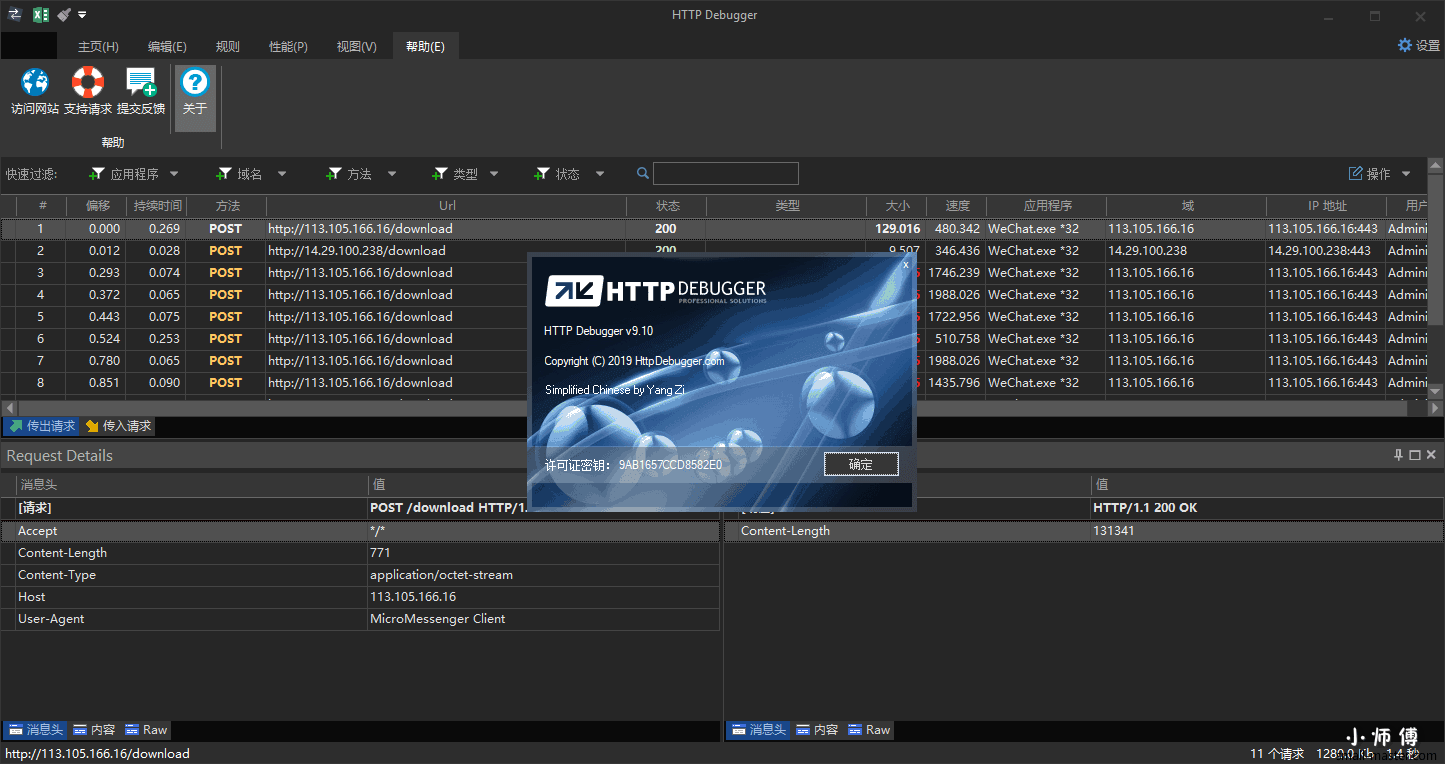
Task: Open the quick access toolbar dropdown arrow
Action: point(82,15)
